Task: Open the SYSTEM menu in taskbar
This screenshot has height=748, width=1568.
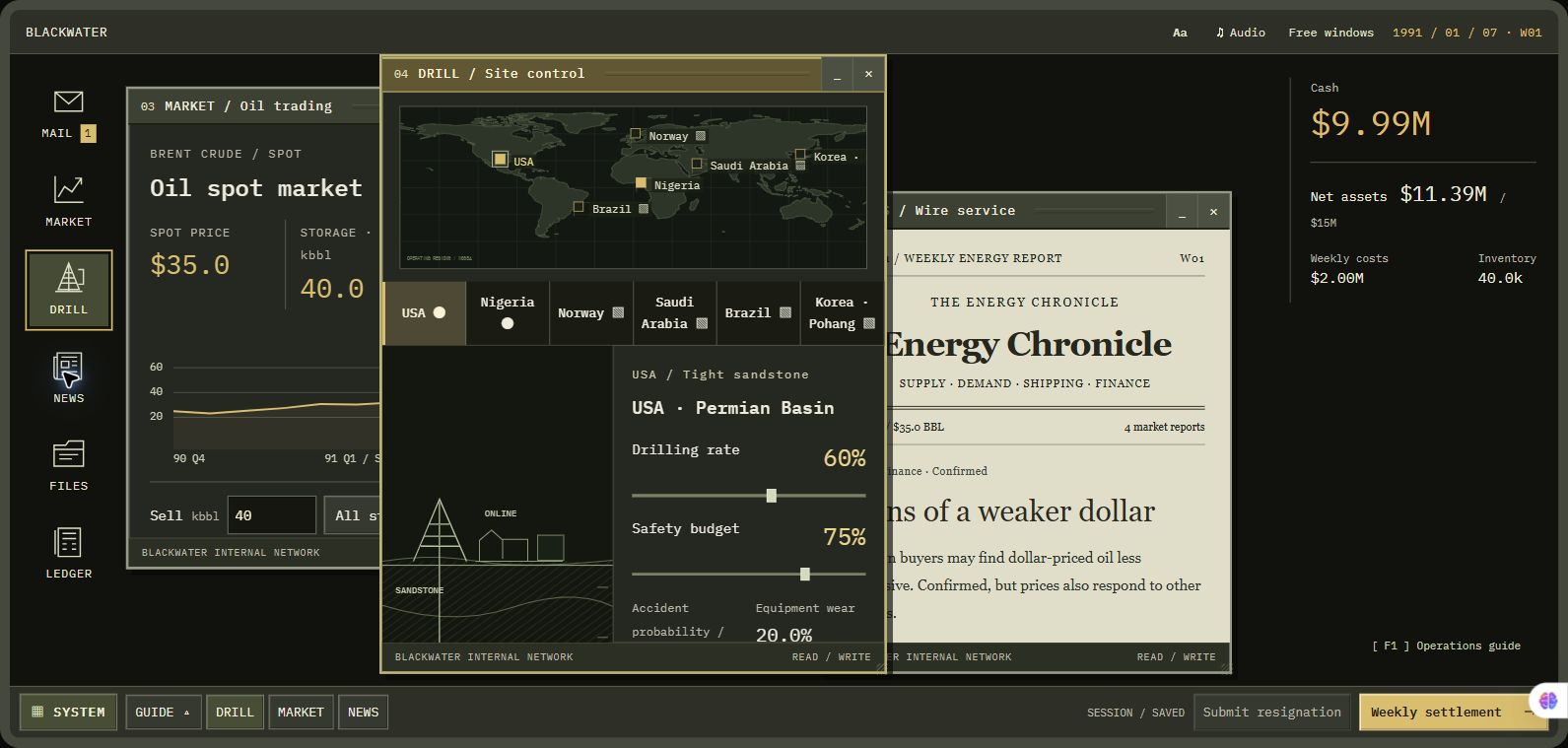Action: 69,712
